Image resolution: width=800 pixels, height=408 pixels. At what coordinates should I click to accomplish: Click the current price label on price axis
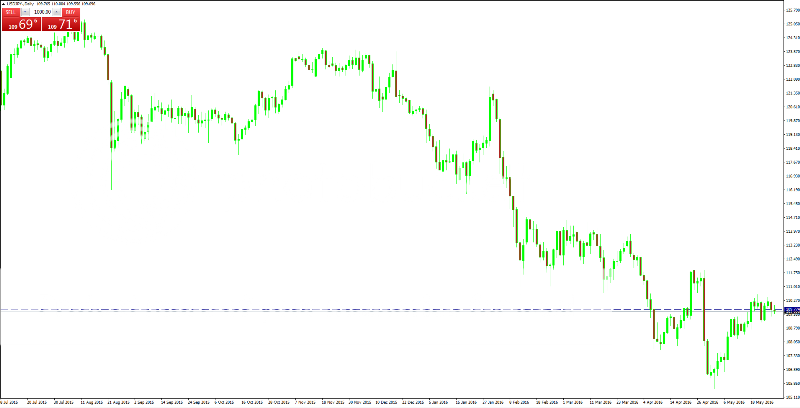coord(791,310)
